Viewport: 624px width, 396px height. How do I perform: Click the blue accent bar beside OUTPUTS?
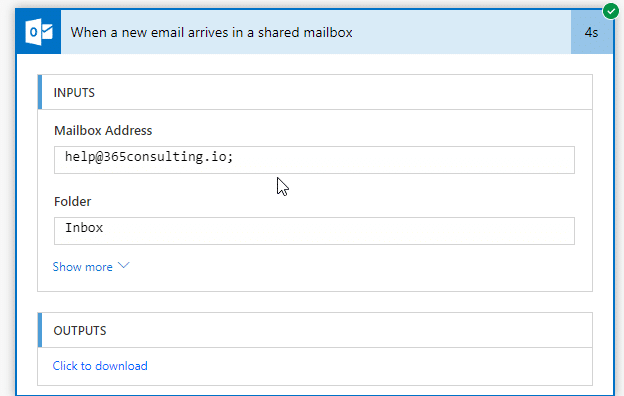pyautogui.click(x=40, y=330)
